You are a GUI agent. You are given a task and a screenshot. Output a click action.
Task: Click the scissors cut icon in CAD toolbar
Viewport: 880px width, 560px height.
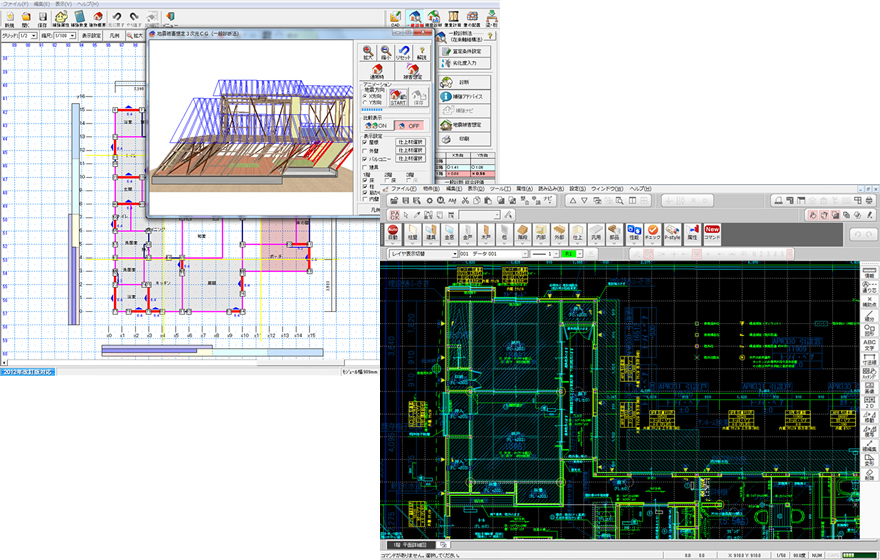coord(465,200)
